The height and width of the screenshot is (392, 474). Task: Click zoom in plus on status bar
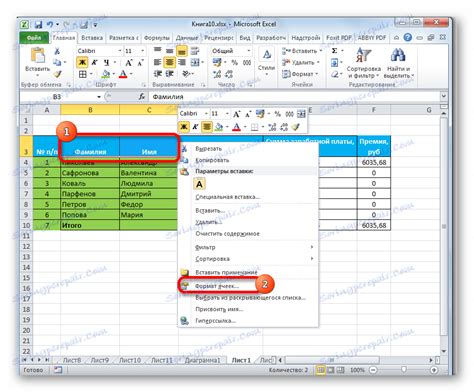434,370
